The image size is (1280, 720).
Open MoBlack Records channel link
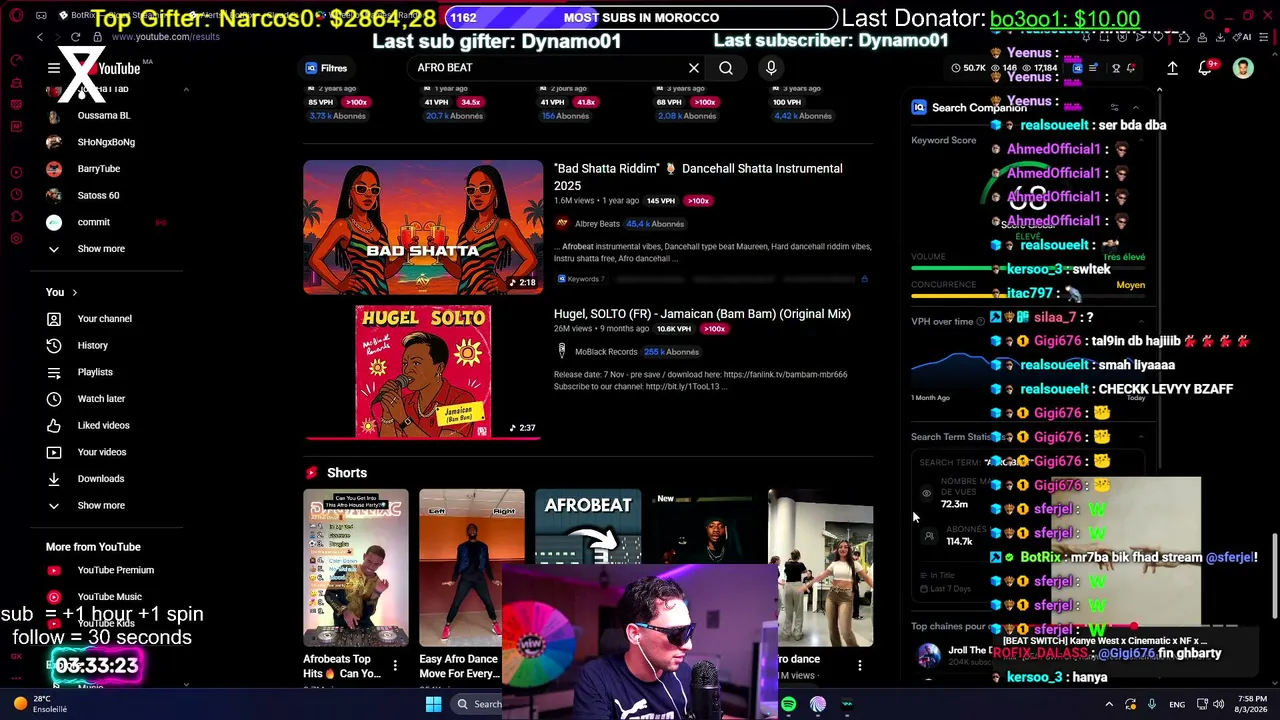point(606,352)
